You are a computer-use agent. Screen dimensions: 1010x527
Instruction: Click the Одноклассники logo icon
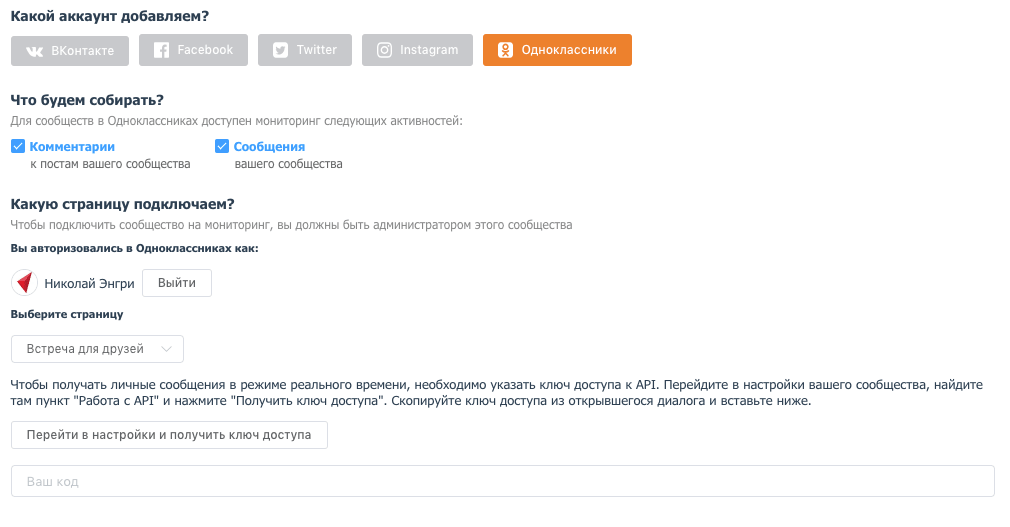click(x=506, y=50)
